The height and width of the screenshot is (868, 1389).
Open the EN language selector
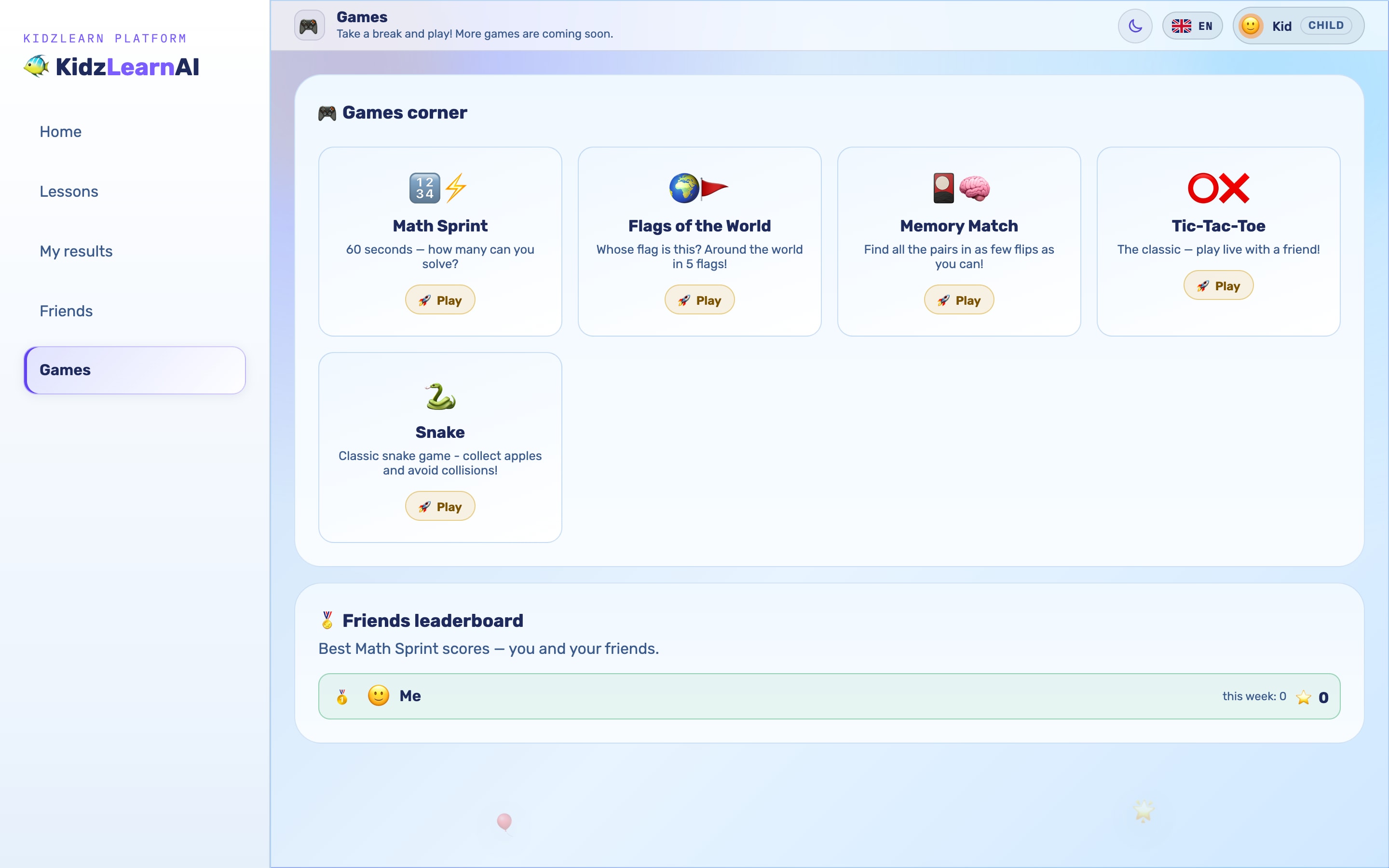click(x=1192, y=26)
